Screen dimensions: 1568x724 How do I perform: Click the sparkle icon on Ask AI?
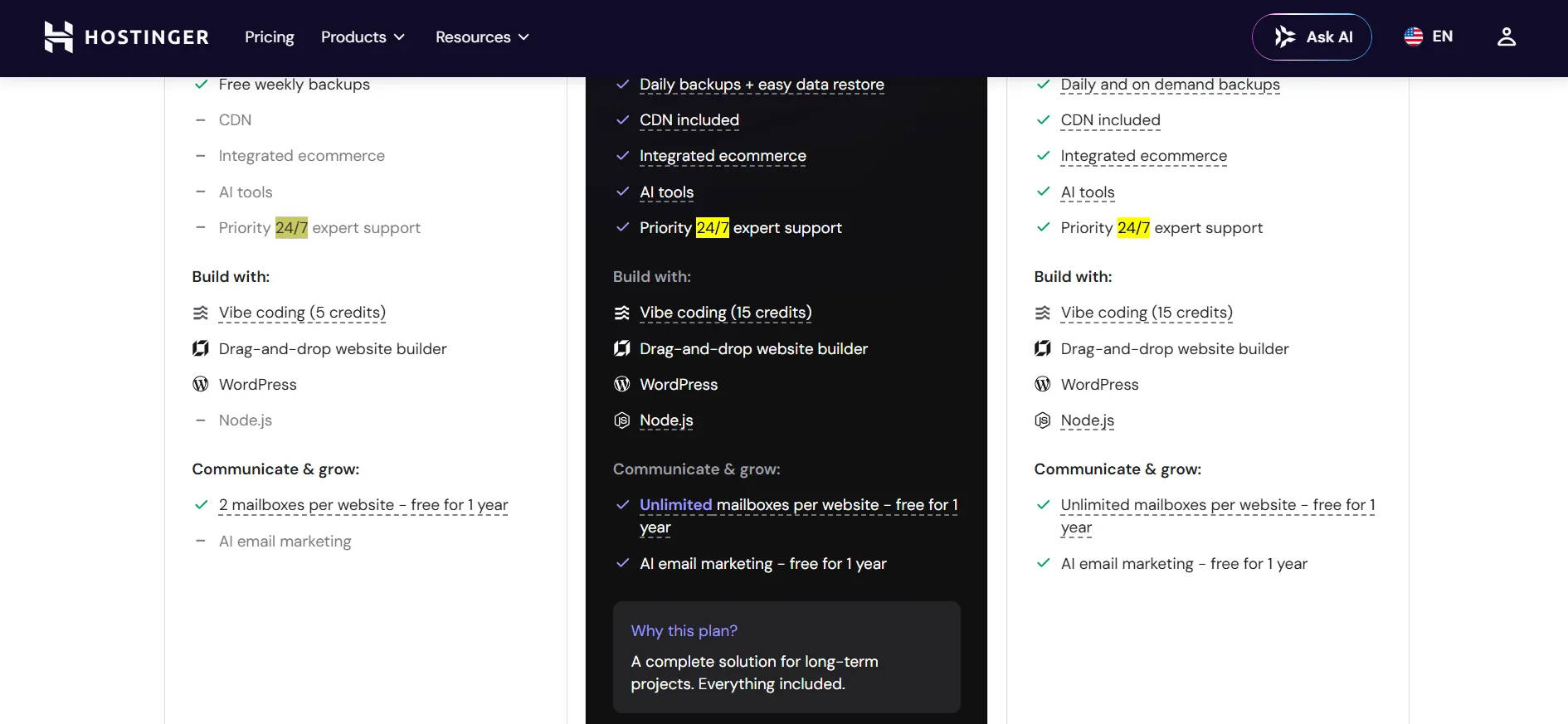[1285, 36]
